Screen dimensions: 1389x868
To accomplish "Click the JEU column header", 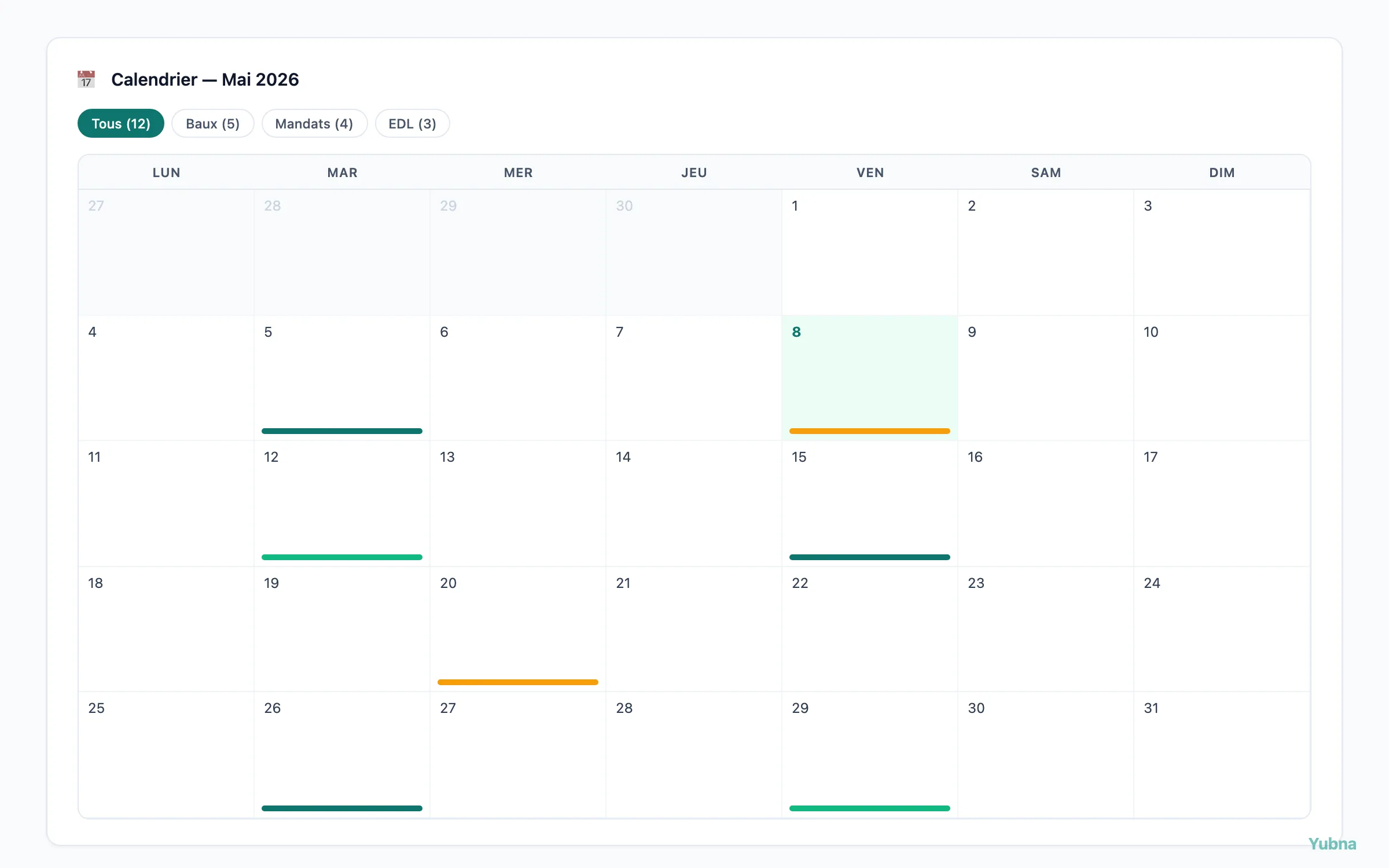I will [x=694, y=172].
